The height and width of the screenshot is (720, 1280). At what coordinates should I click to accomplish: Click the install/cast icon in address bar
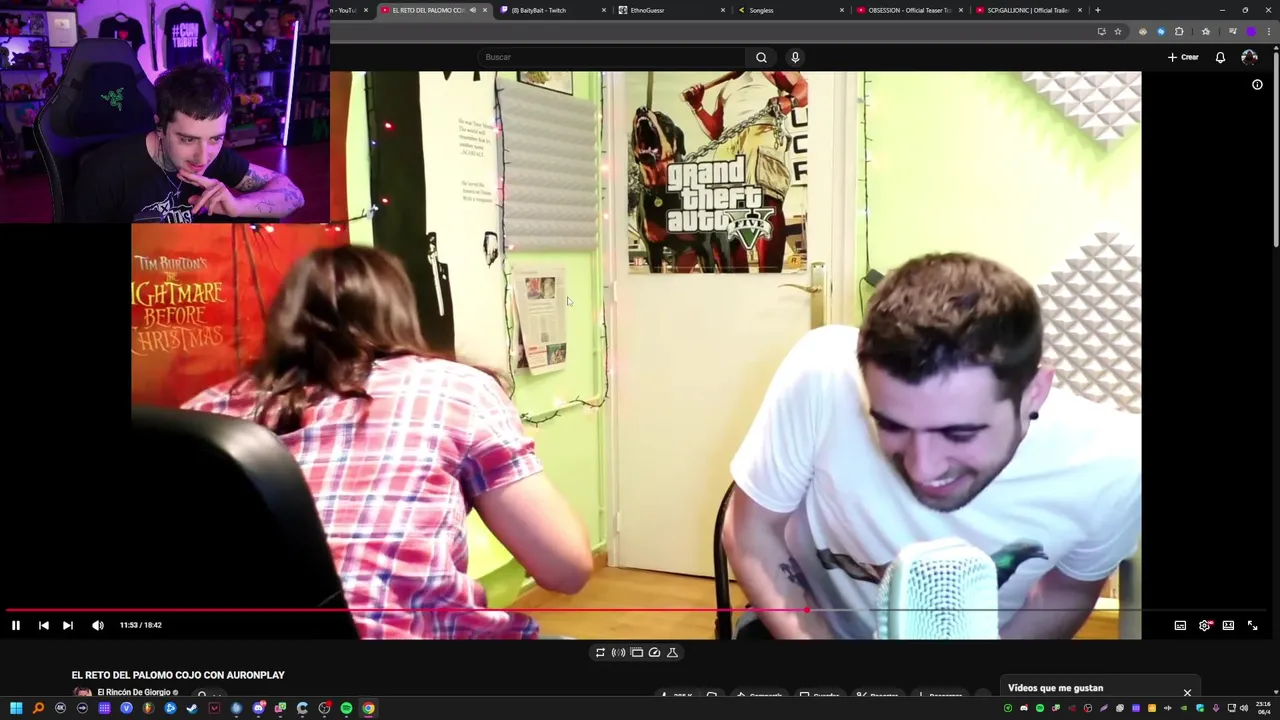coord(1102,31)
